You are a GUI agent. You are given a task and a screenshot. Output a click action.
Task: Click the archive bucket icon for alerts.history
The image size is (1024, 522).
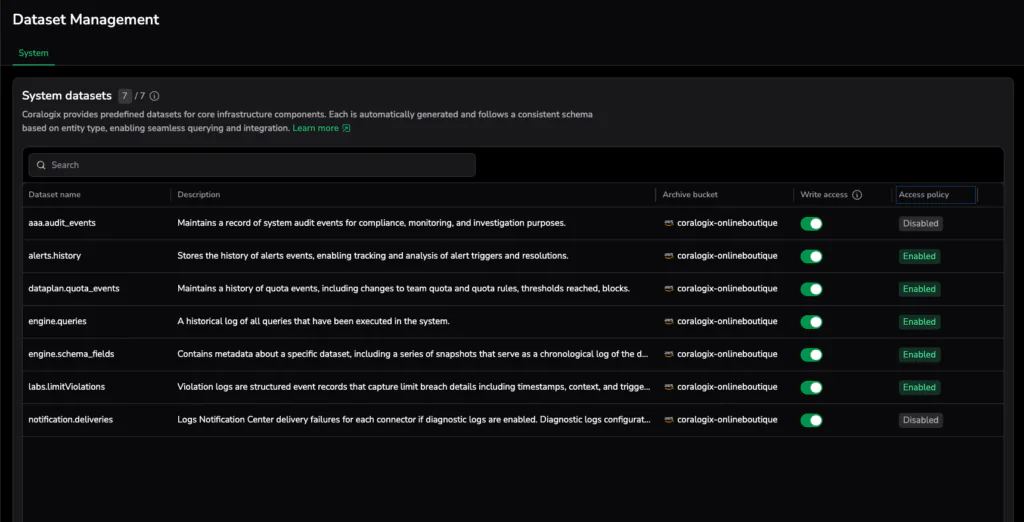coord(668,256)
